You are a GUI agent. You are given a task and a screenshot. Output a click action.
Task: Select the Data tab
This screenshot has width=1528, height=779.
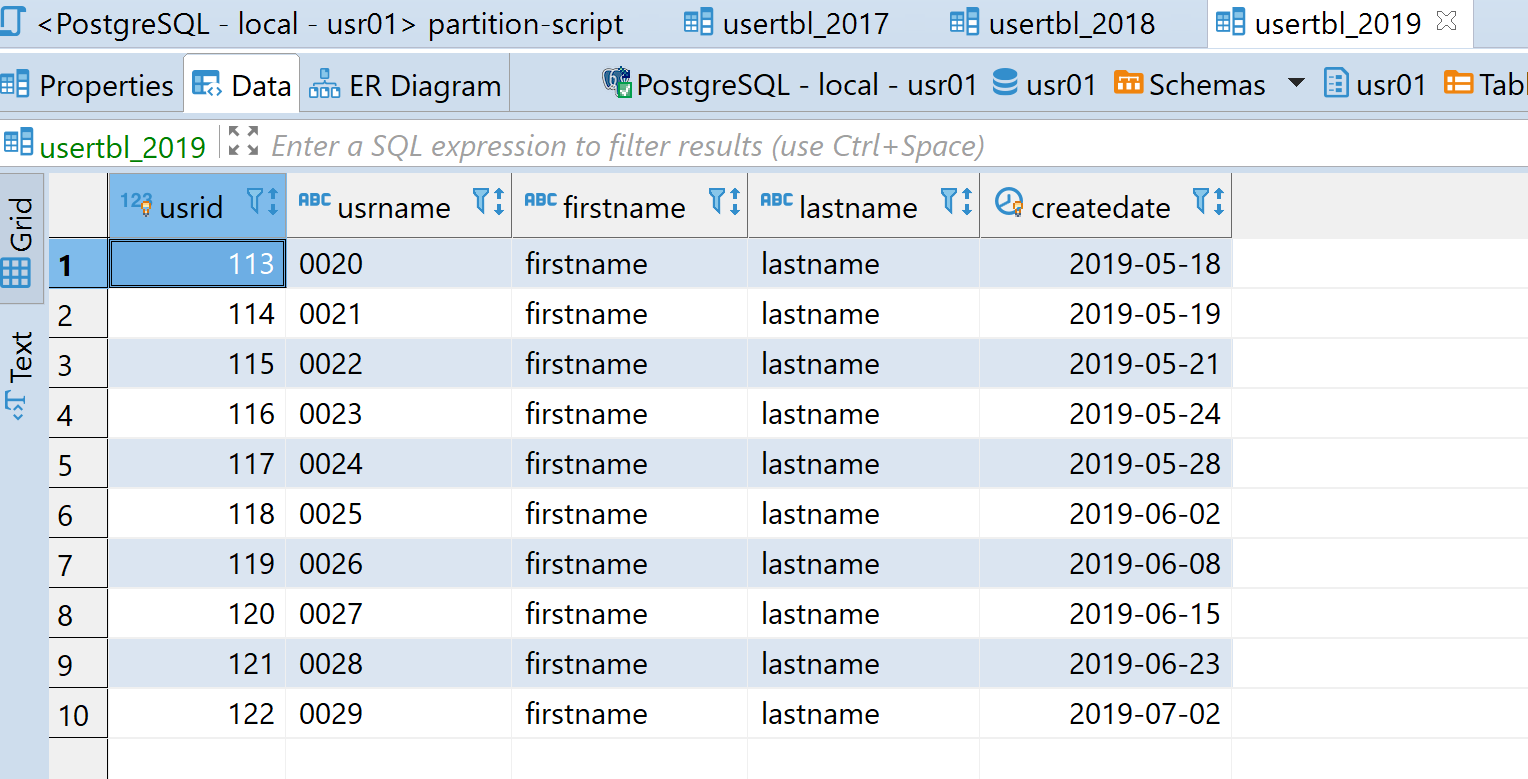(242, 86)
